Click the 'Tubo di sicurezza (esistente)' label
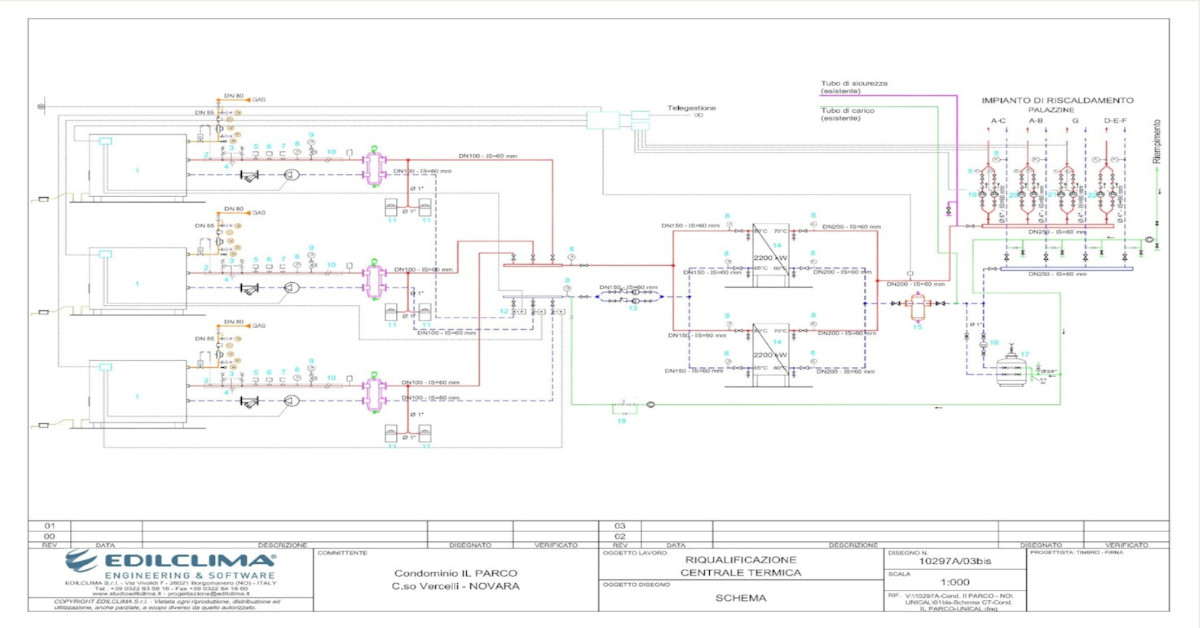 853,87
